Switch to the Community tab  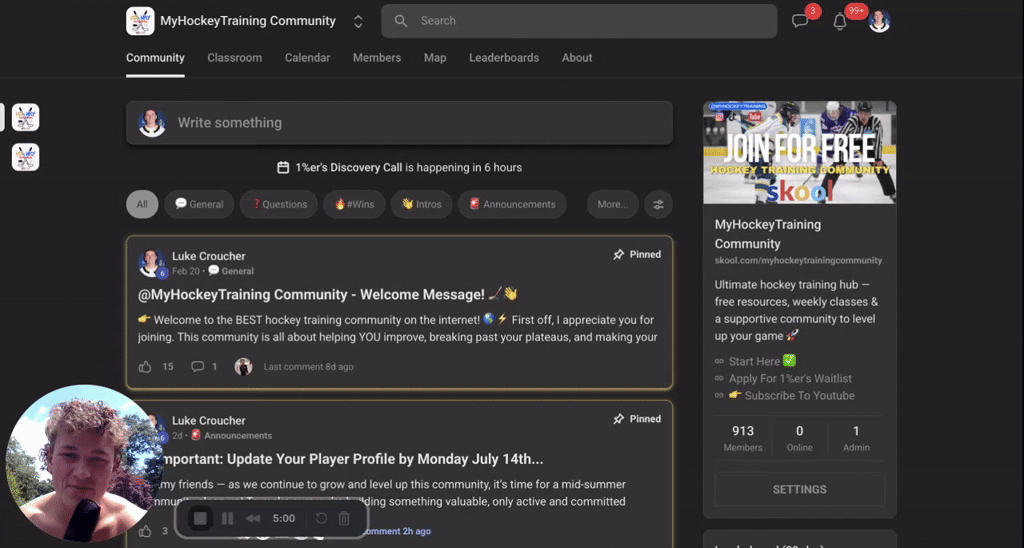[x=155, y=57]
